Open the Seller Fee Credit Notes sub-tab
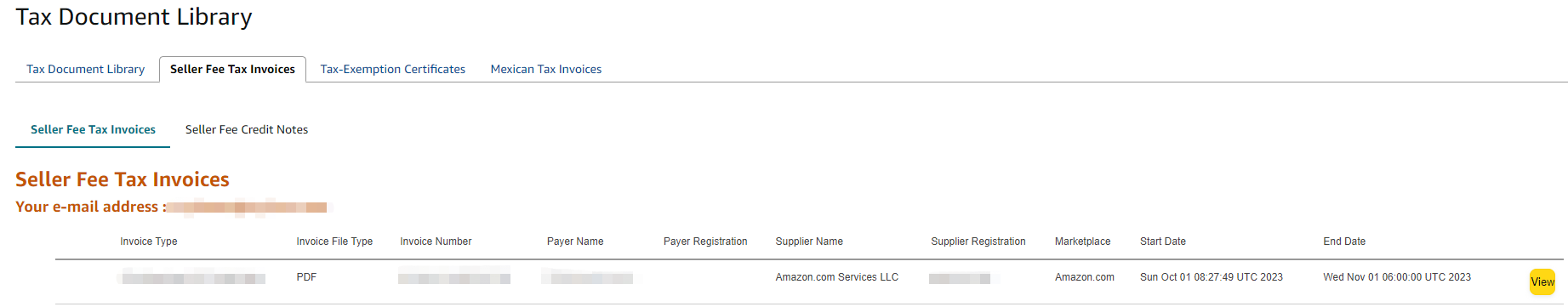Image resolution: width=1568 pixels, height=307 pixels. [x=247, y=129]
